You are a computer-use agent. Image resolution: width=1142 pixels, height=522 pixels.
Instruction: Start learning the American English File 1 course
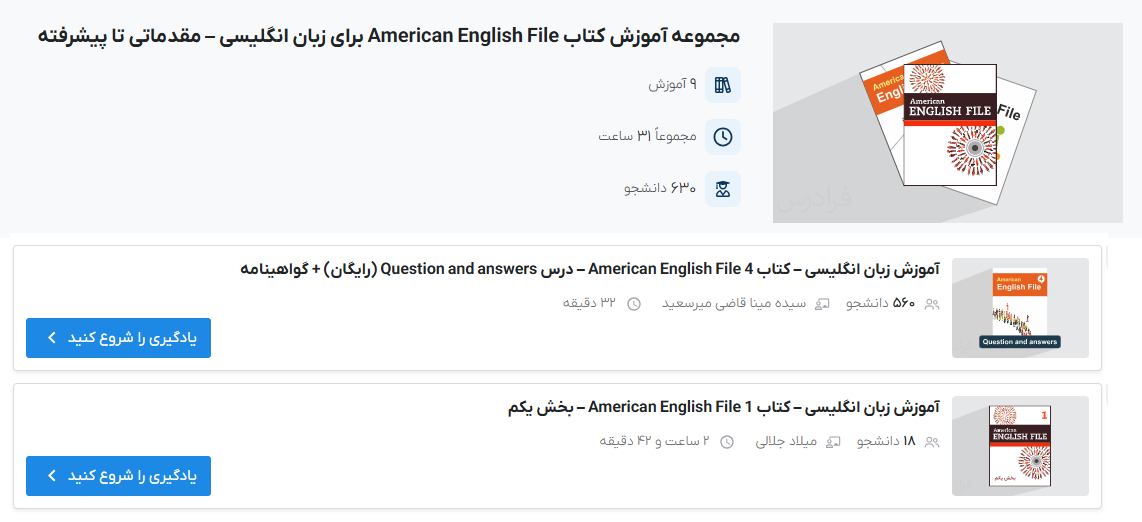[119, 476]
